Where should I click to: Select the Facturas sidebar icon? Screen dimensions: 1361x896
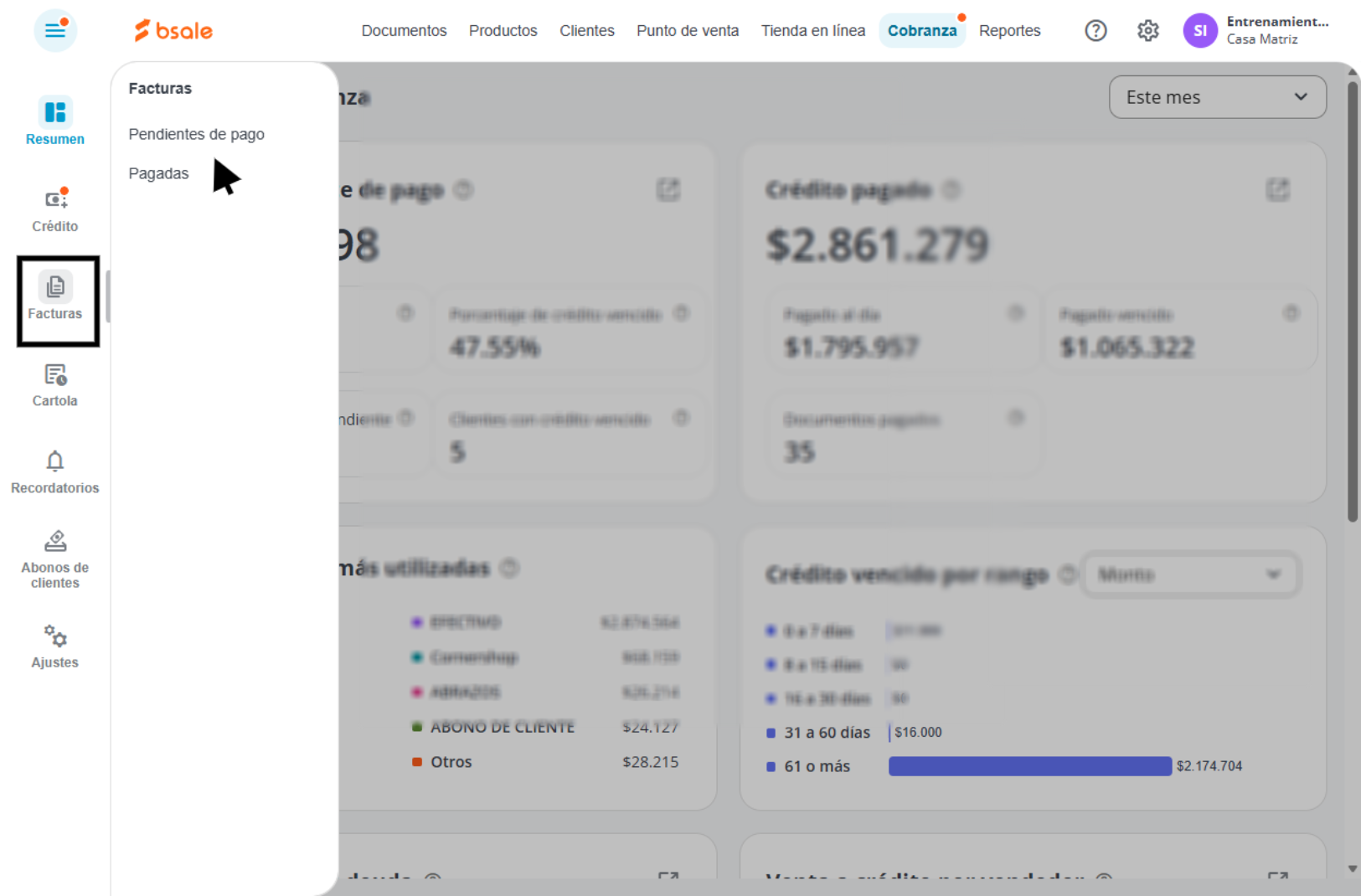(x=55, y=287)
